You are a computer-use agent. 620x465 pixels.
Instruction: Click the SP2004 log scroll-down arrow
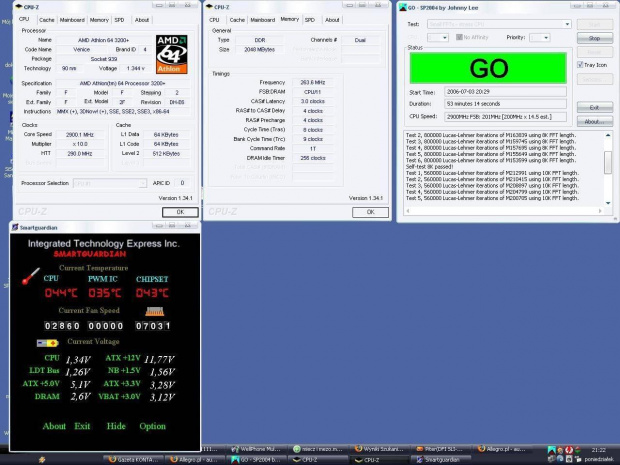pyautogui.click(x=608, y=203)
